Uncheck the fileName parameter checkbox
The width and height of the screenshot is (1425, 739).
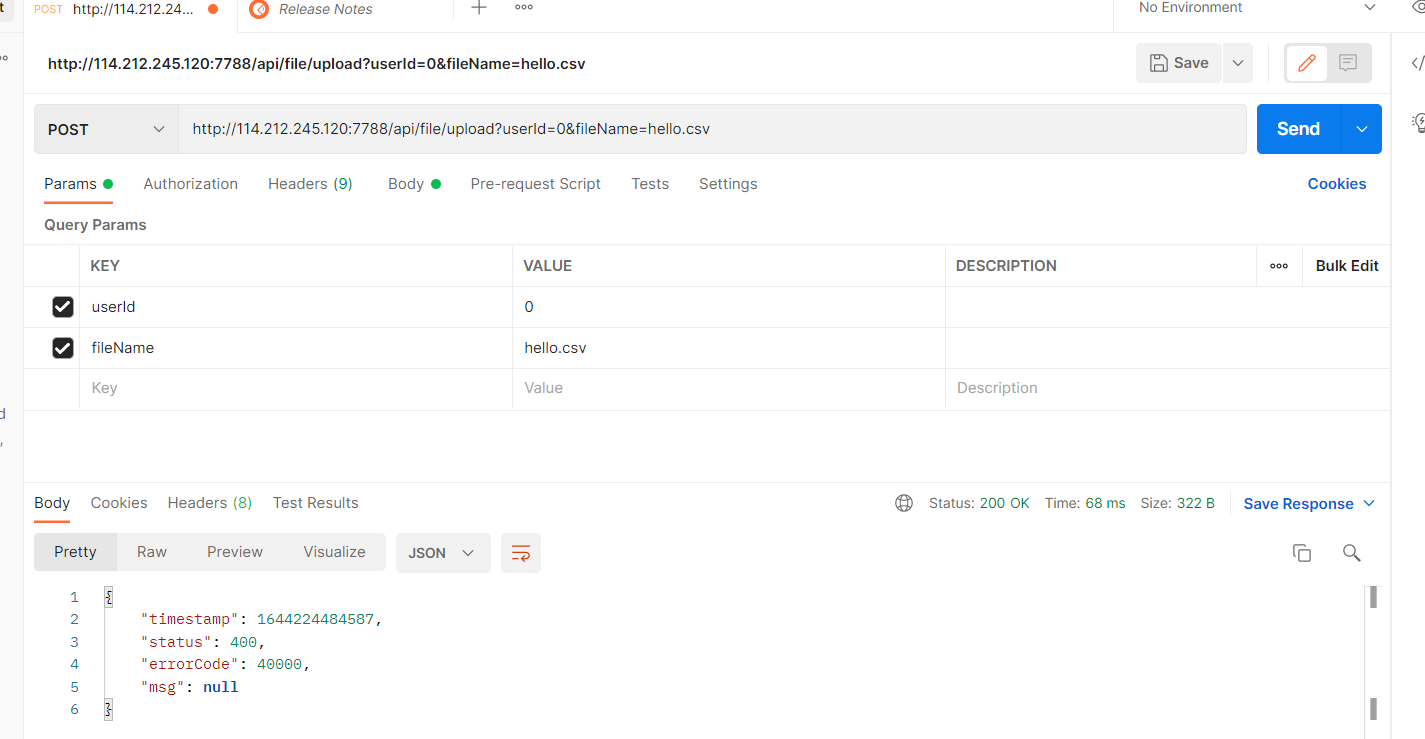pos(63,348)
